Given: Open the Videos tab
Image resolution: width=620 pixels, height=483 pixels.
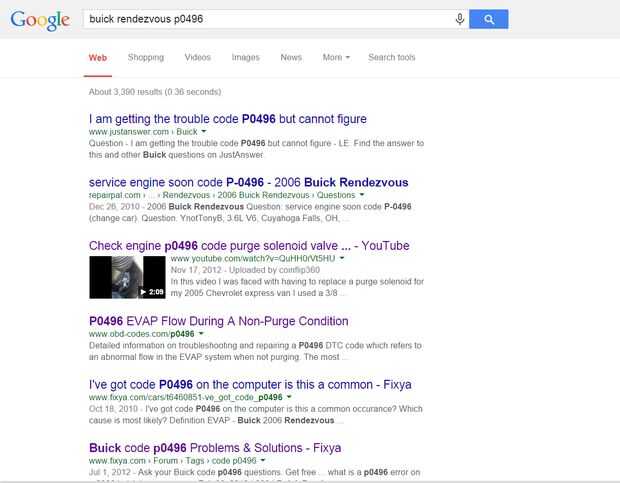Looking at the screenshot, I should pyautogui.click(x=198, y=57).
